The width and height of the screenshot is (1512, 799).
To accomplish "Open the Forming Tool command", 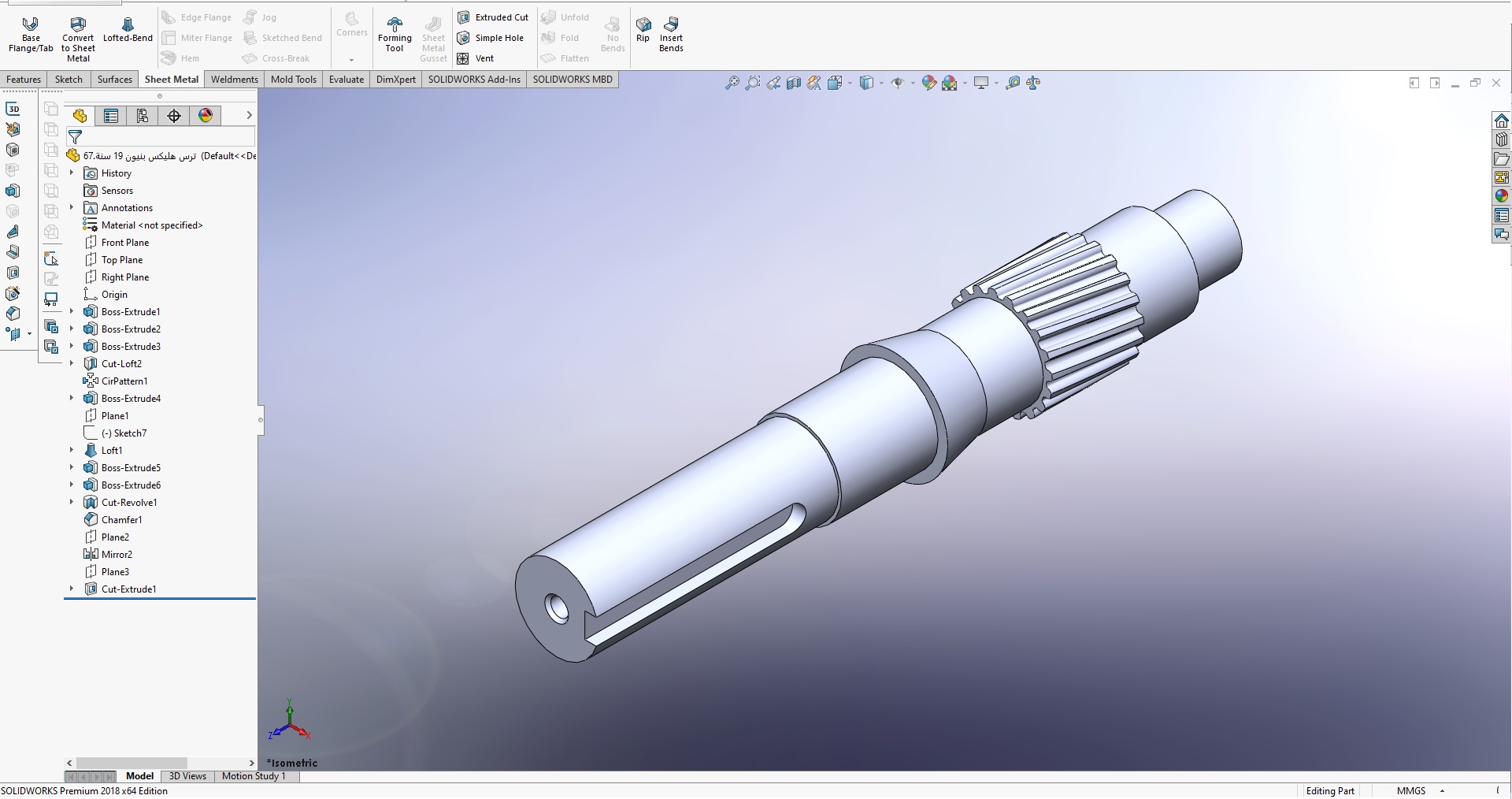I will point(395,35).
